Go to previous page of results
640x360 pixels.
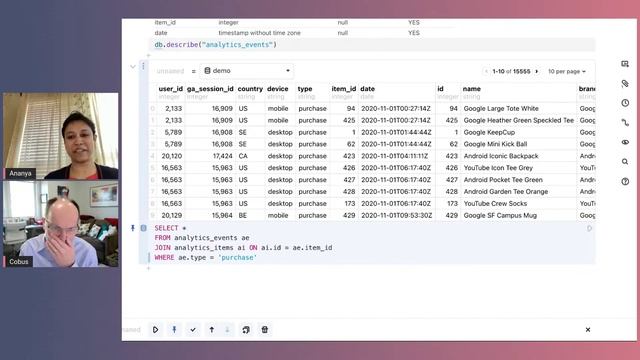[x=486, y=71]
